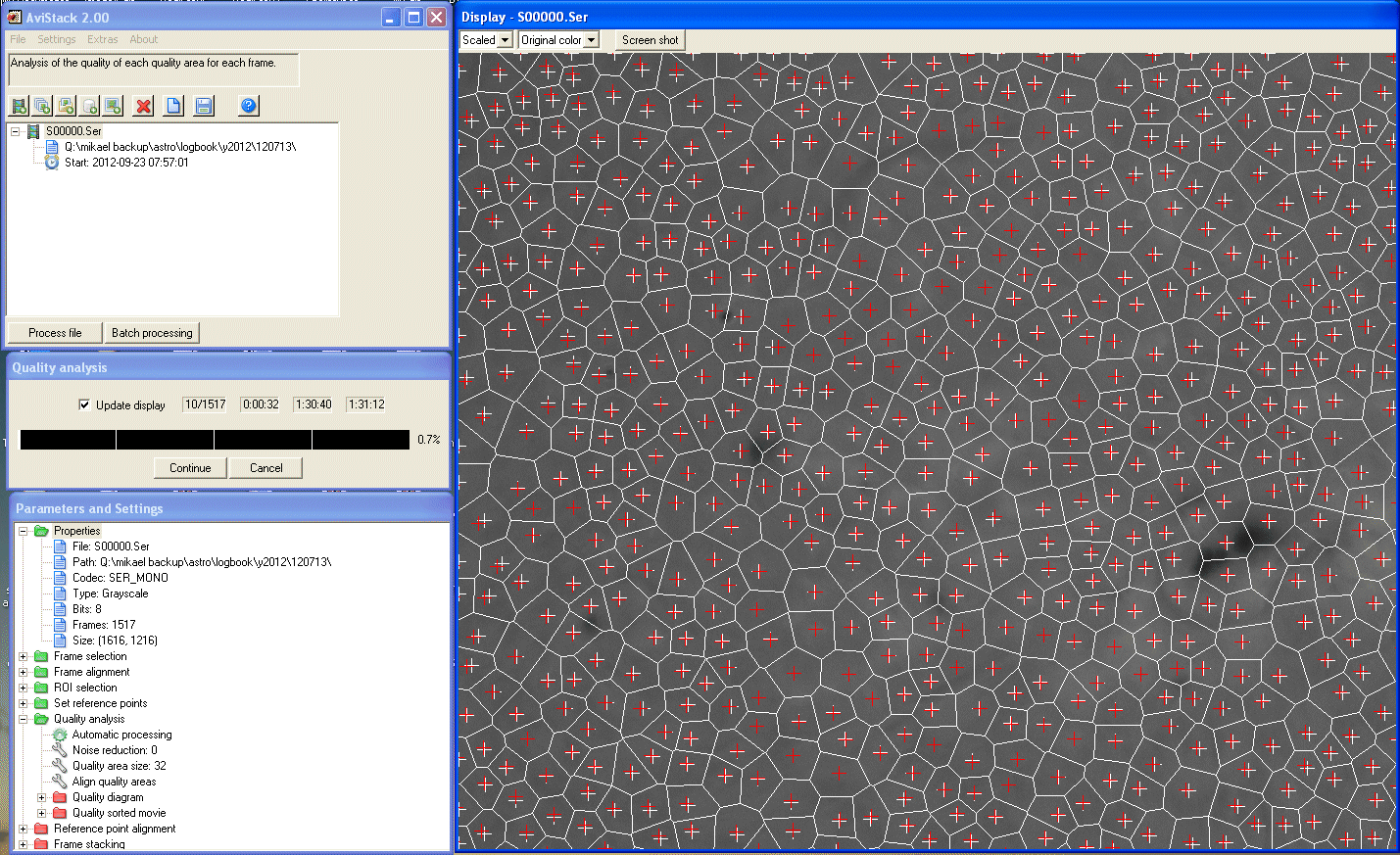
Task: Save using the floppy disk icon
Action: click(204, 106)
